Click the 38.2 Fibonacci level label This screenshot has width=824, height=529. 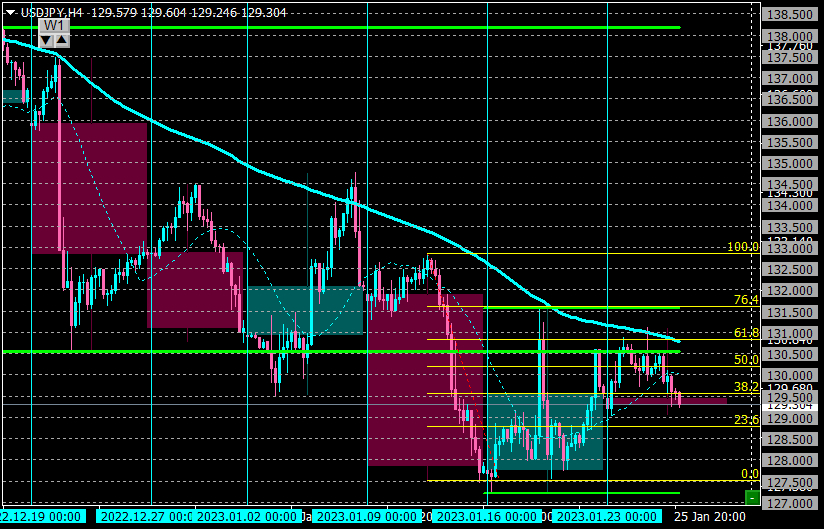click(746, 387)
